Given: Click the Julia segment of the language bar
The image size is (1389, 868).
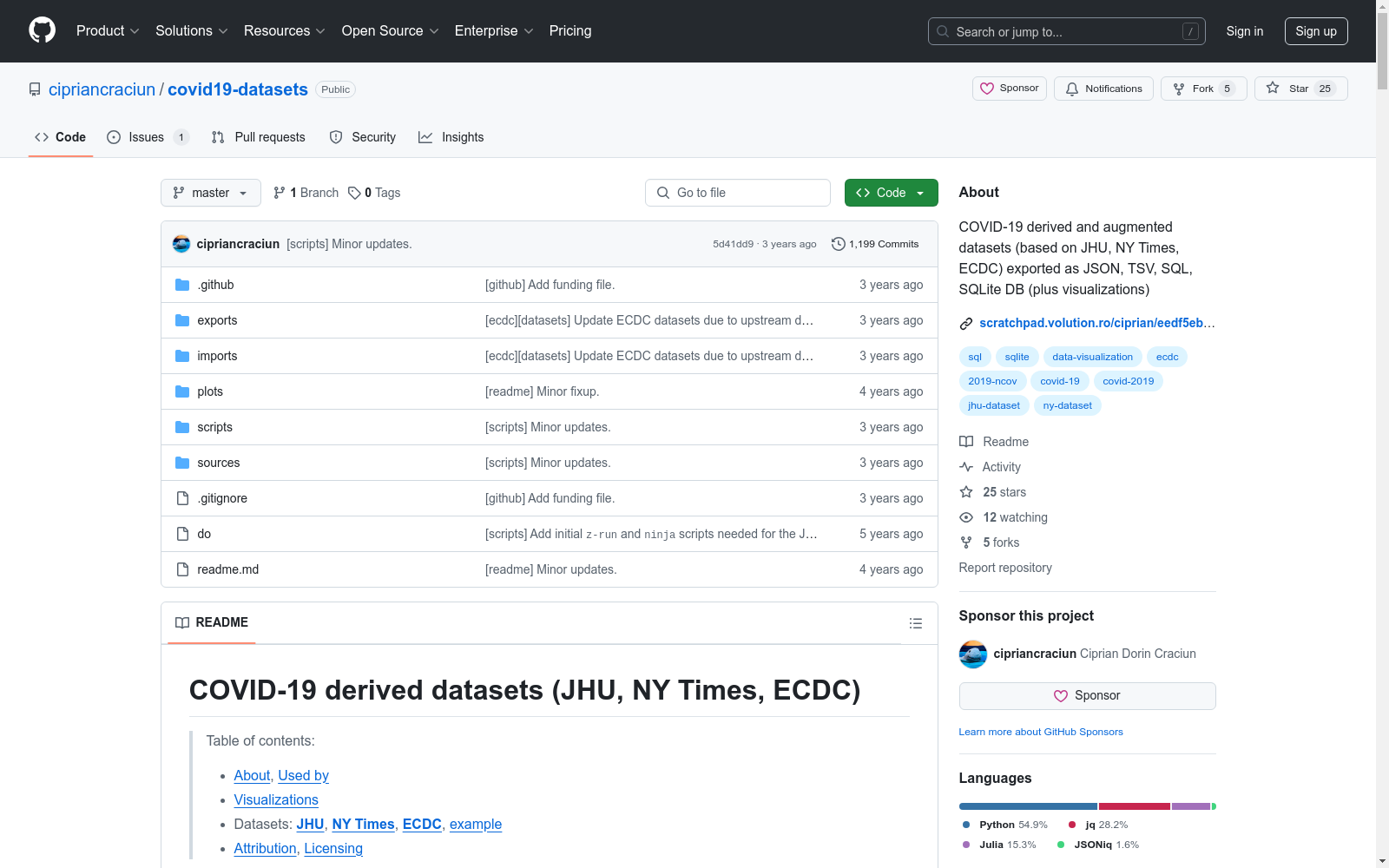Looking at the screenshot, I should (x=1191, y=806).
